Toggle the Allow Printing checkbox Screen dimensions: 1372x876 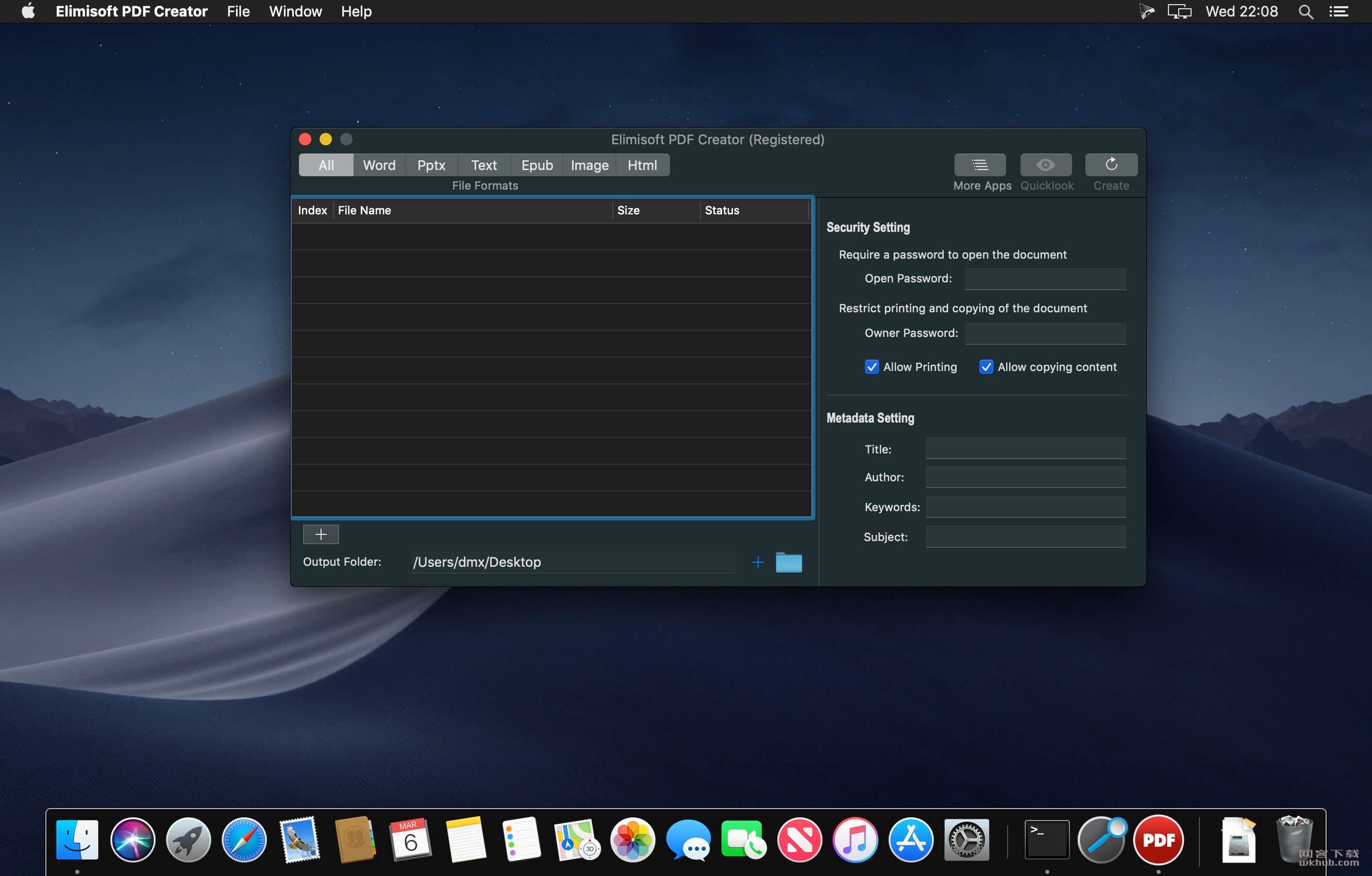(x=871, y=367)
